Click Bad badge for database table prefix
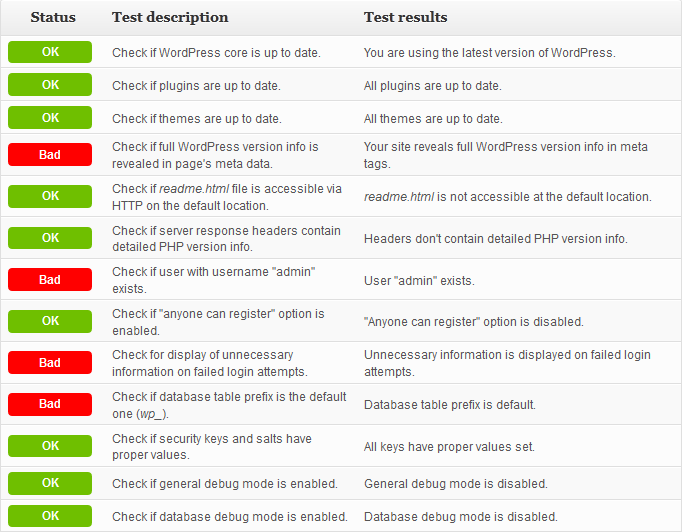 [50, 405]
